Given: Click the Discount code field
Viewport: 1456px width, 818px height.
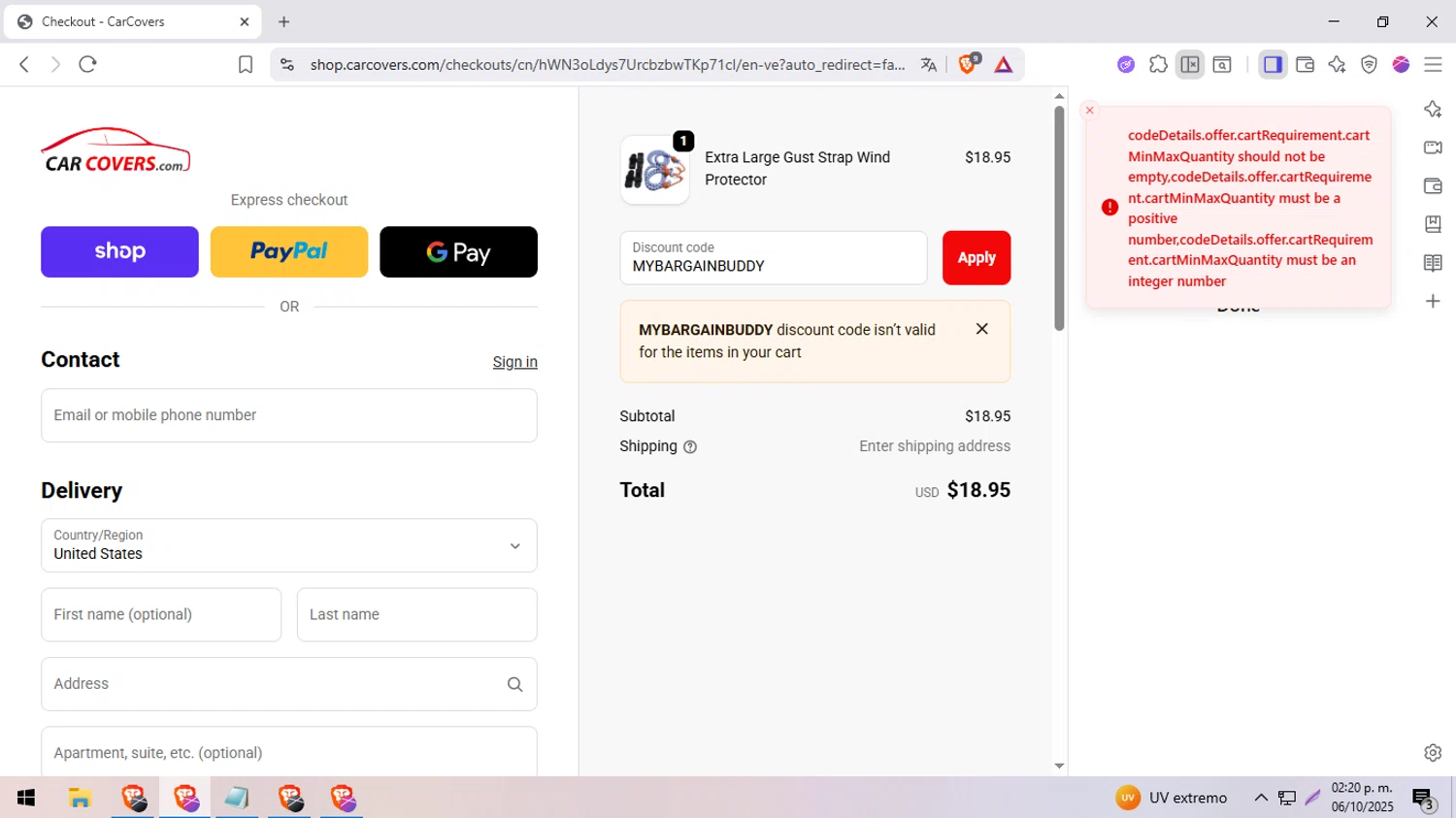Looking at the screenshot, I should point(774,257).
